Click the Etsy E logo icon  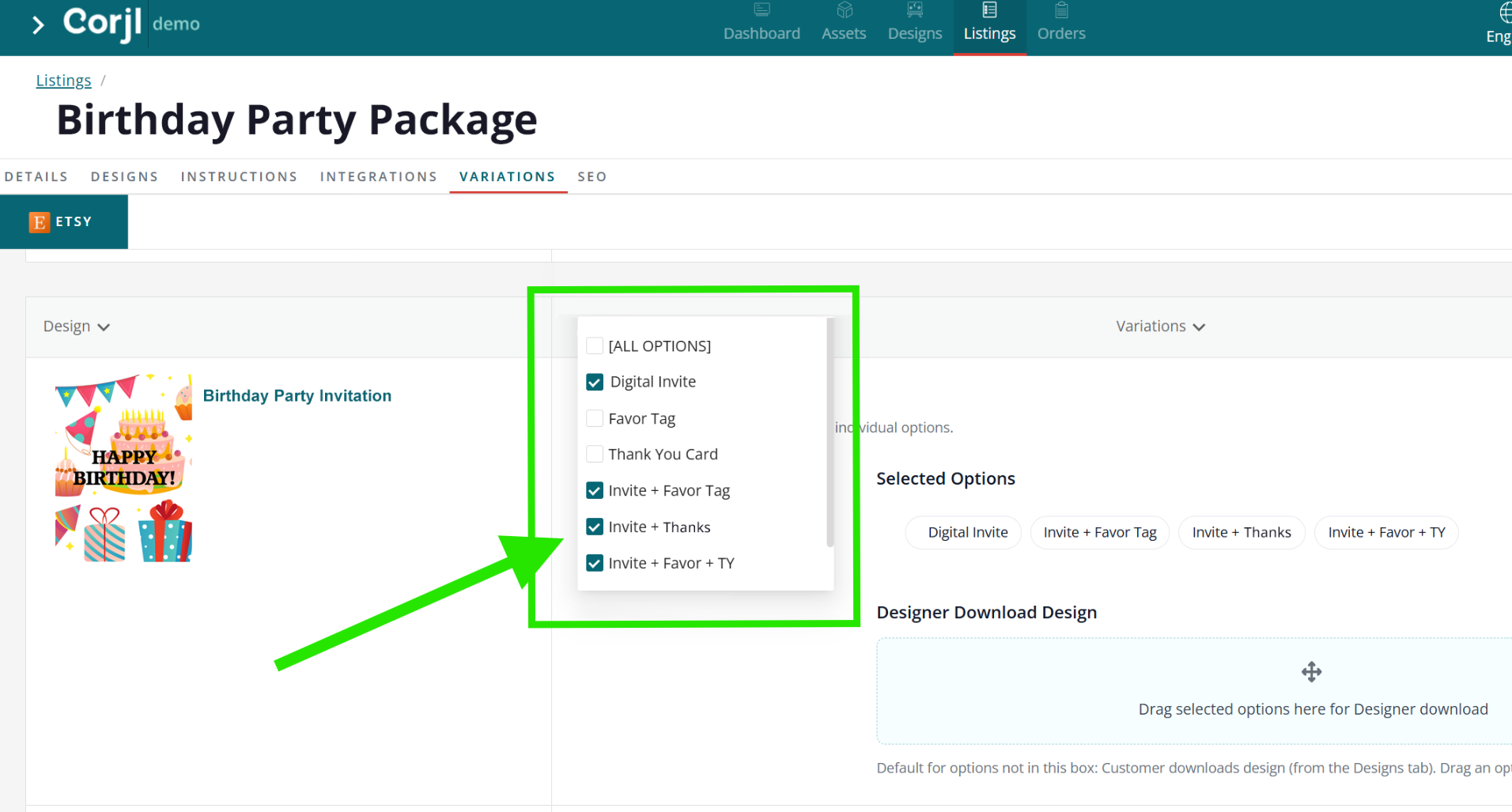pos(39,222)
